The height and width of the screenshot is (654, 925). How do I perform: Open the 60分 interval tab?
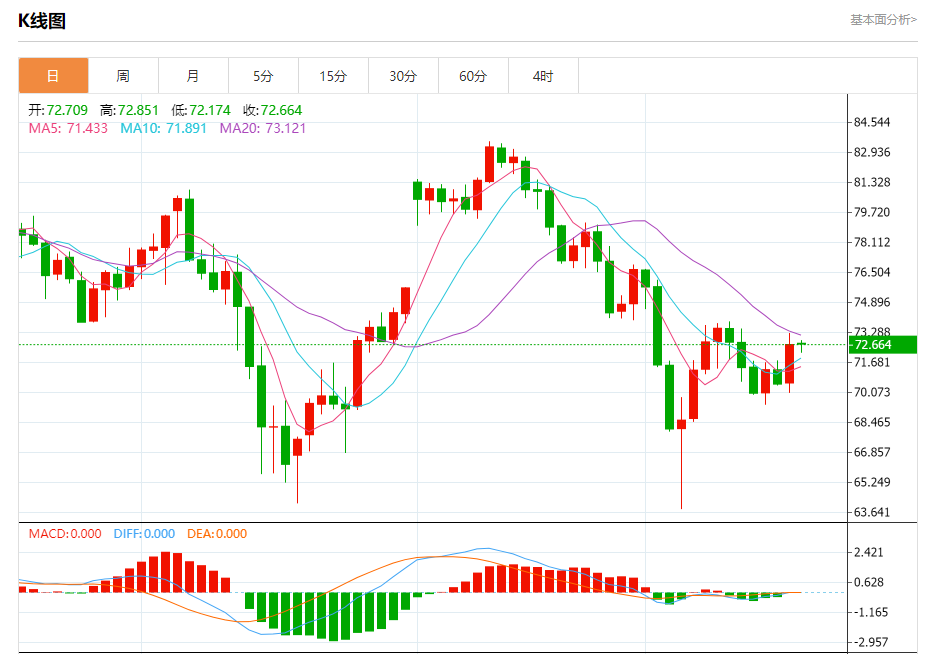pyautogui.click(x=473, y=75)
